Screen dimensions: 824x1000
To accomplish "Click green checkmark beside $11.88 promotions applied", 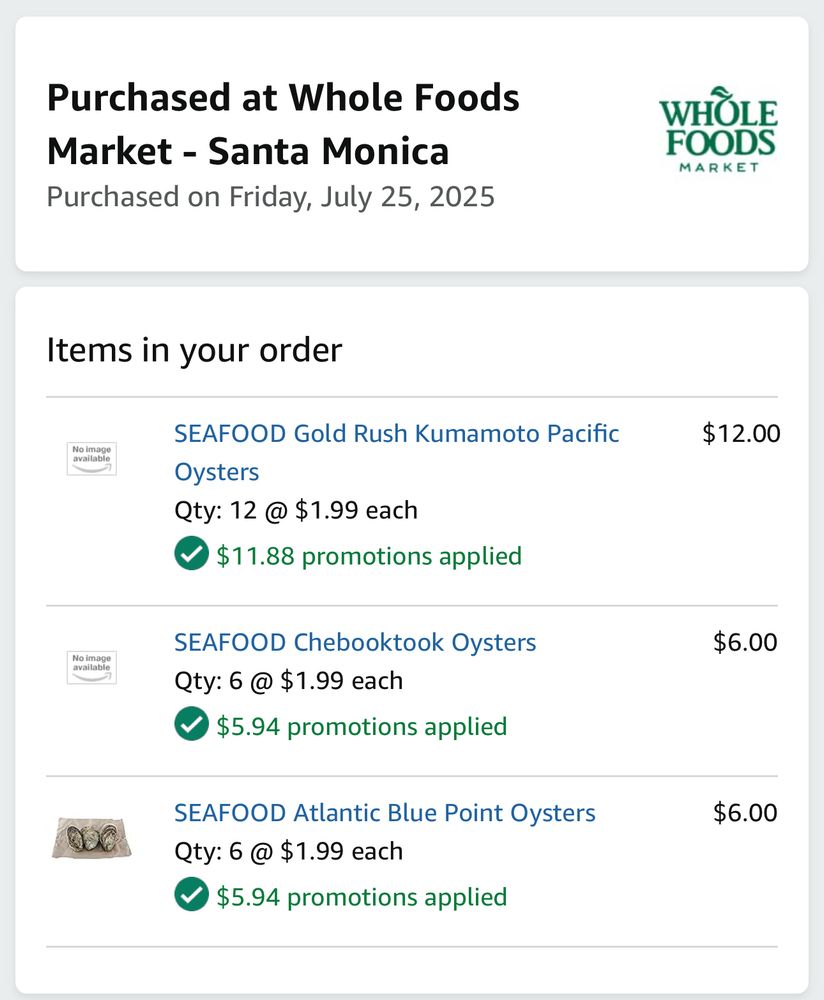I will click(x=191, y=553).
